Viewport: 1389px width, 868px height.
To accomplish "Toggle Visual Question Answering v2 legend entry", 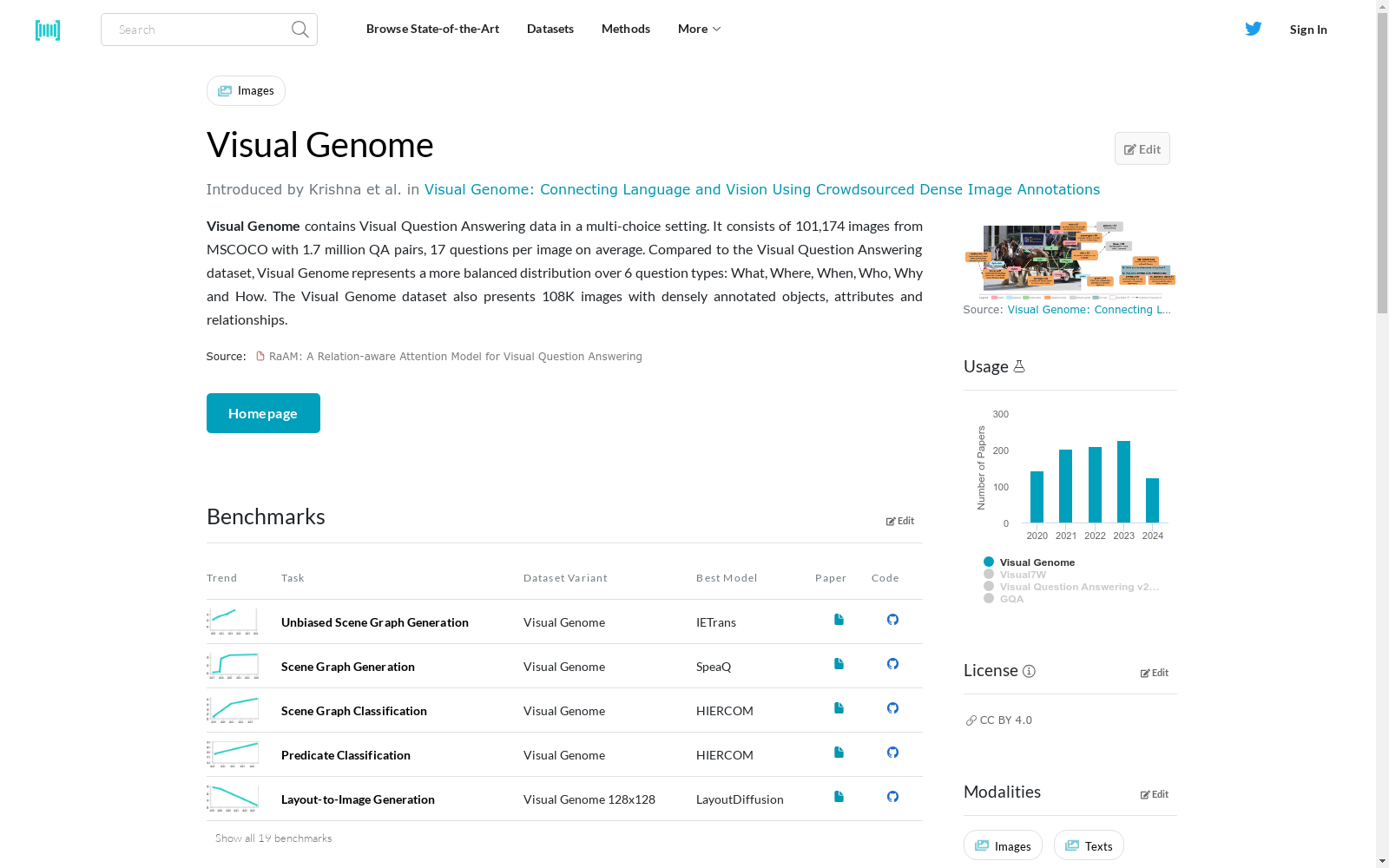I will (1071, 587).
